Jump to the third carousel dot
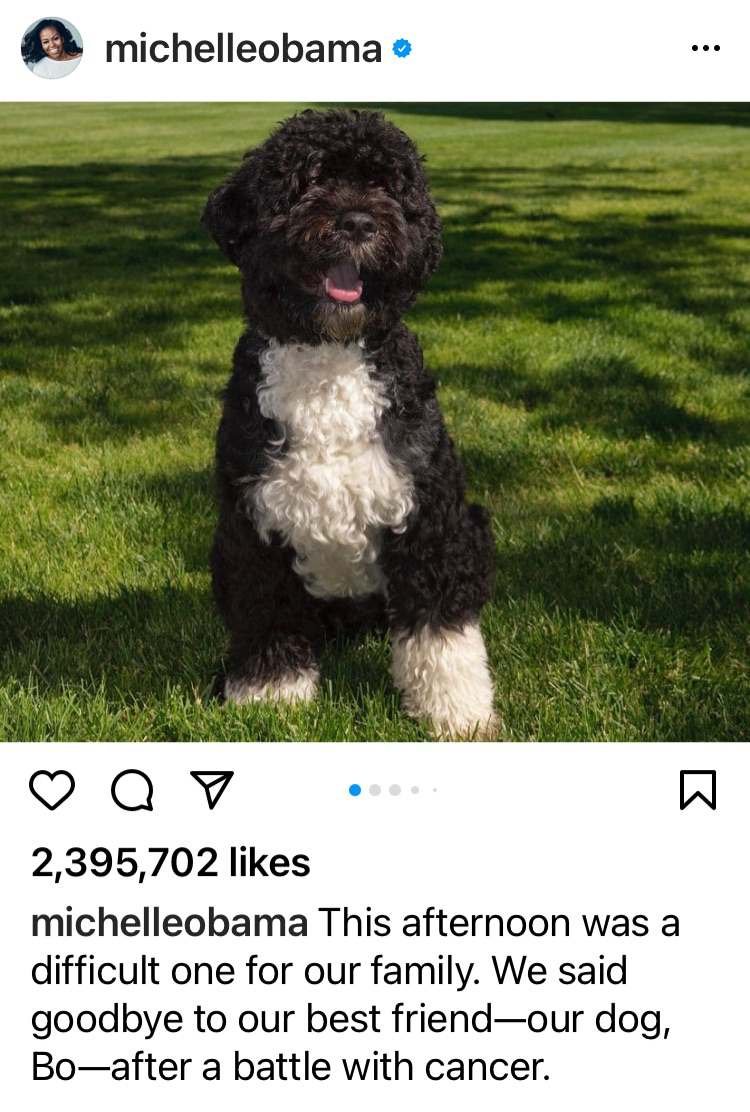Viewport: 750px width, 1112px height. tap(395, 790)
